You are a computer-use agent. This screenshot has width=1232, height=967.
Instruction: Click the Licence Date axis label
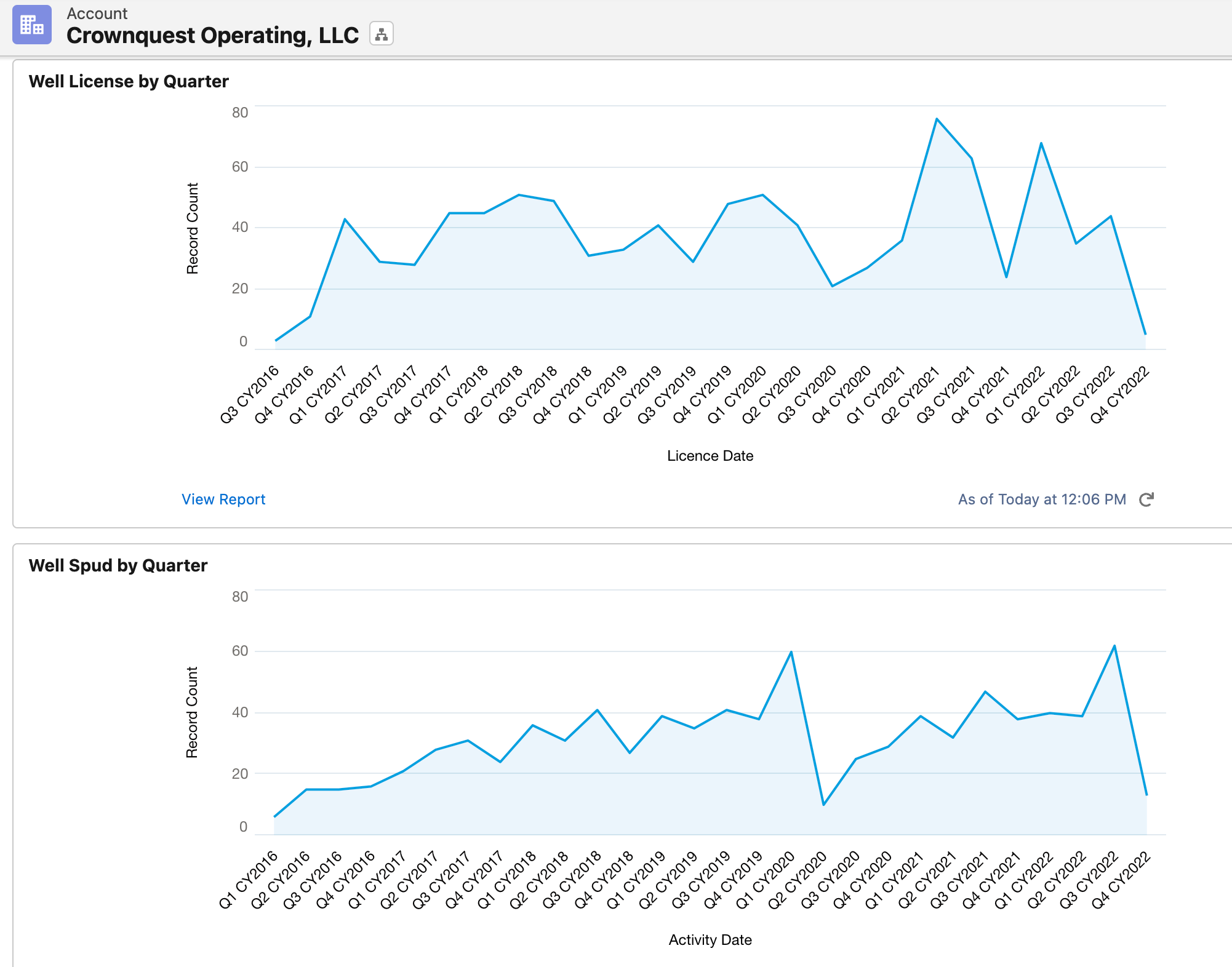(x=710, y=456)
